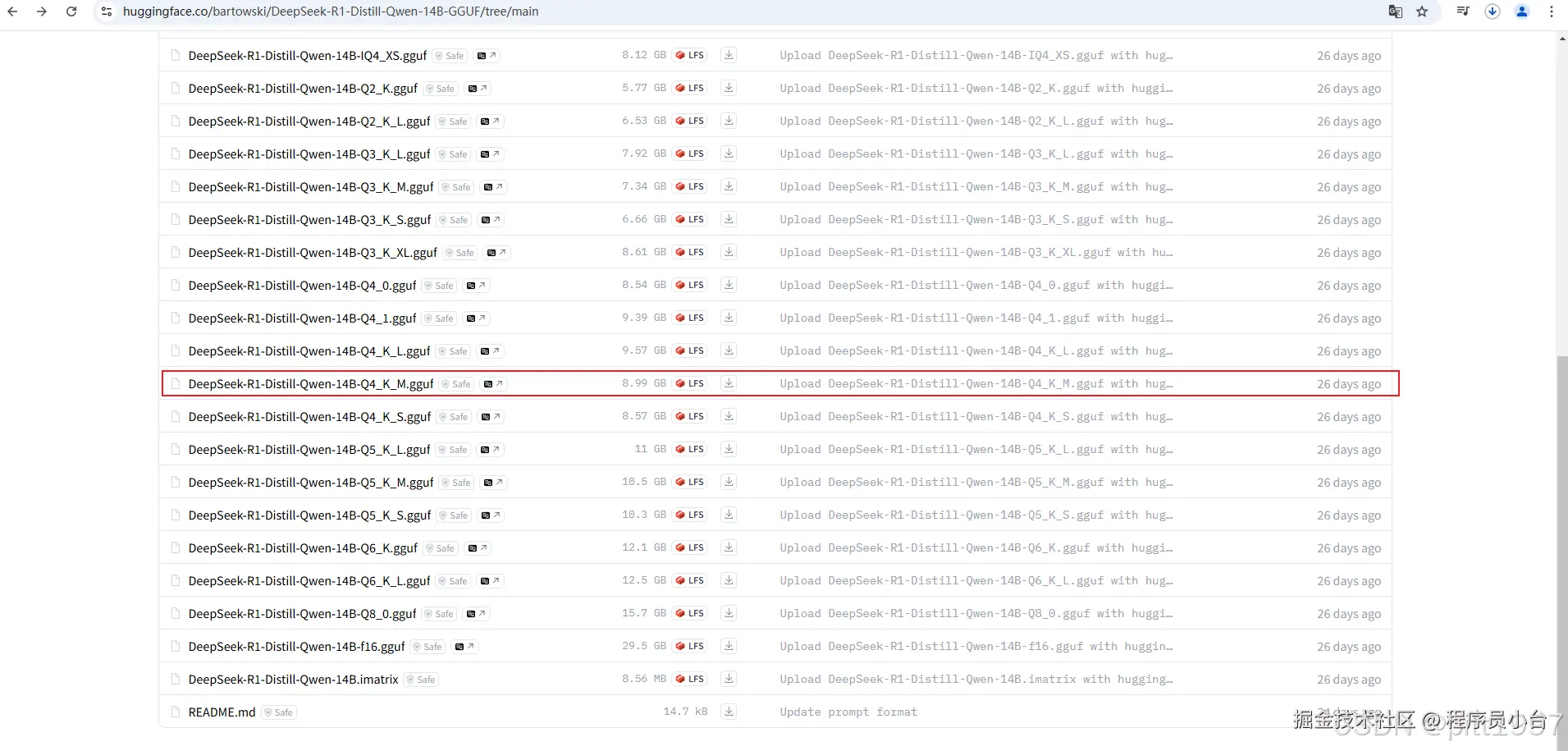Click the LFS badge in the Q3_K_L.gguf row
The image size is (1568, 751).
690,153
